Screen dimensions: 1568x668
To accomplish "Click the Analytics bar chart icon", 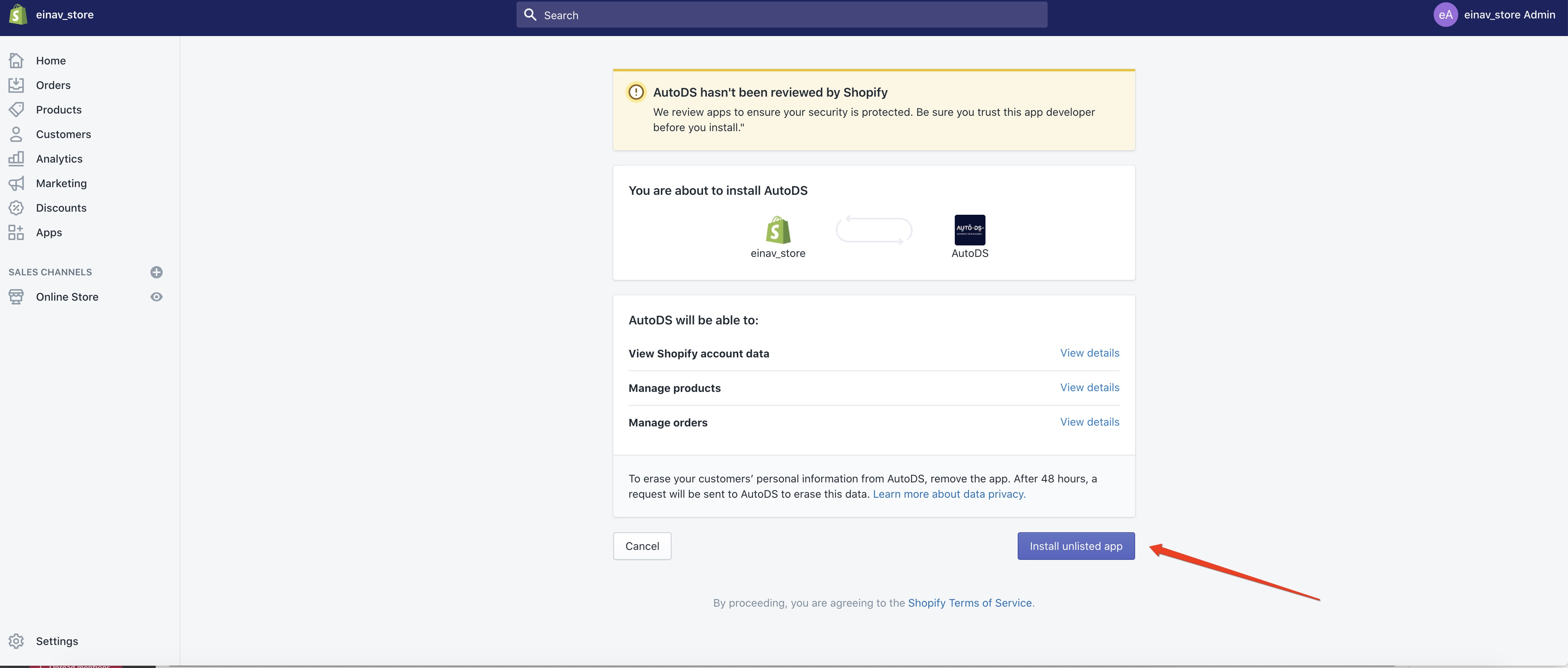I will [x=17, y=159].
